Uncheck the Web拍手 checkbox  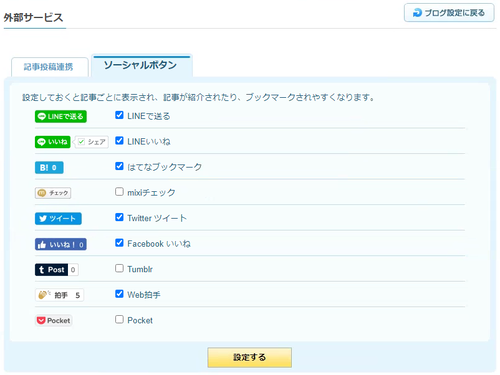(x=119, y=294)
